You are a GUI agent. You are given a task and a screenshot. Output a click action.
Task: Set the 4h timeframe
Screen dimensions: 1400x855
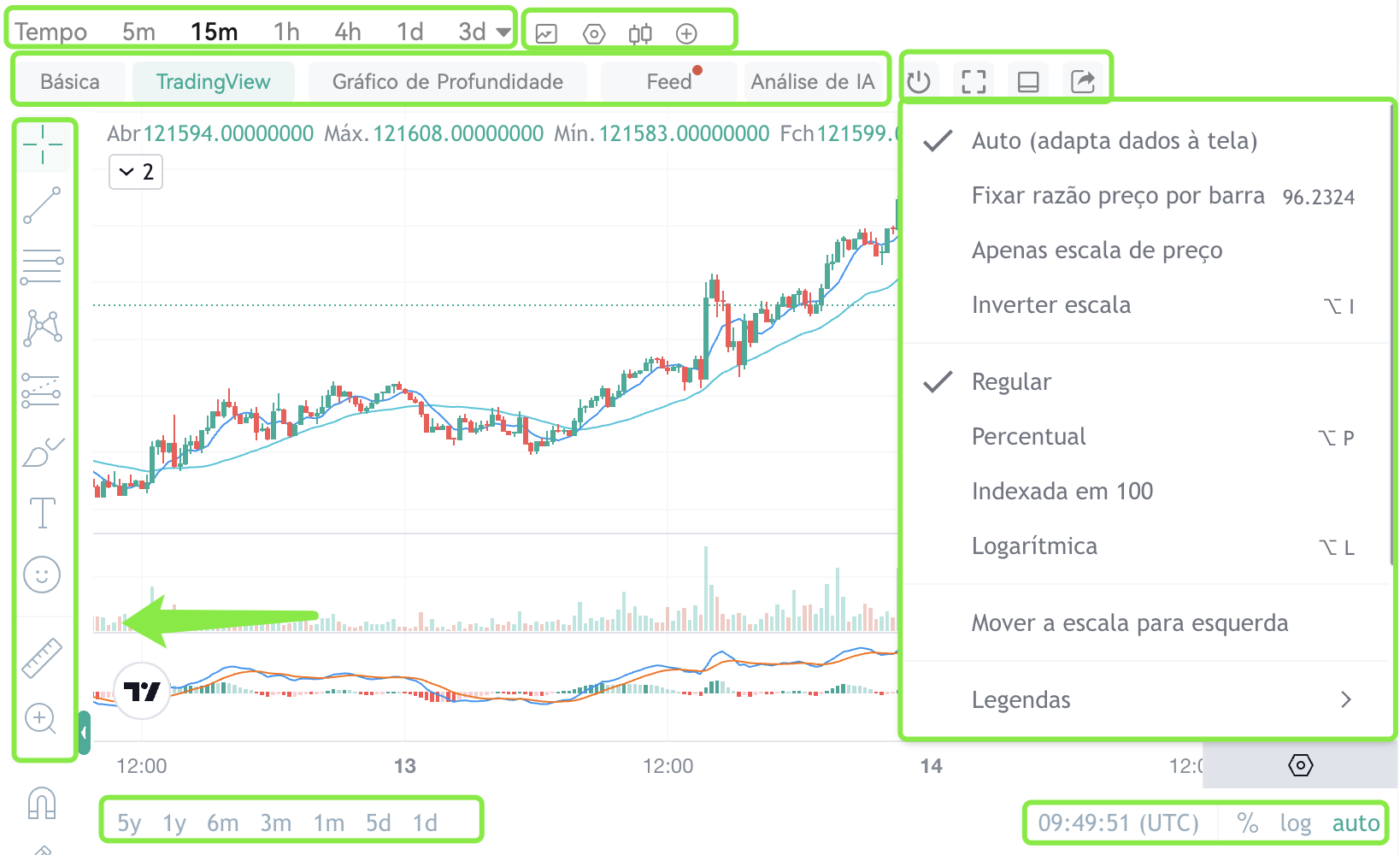tap(348, 32)
